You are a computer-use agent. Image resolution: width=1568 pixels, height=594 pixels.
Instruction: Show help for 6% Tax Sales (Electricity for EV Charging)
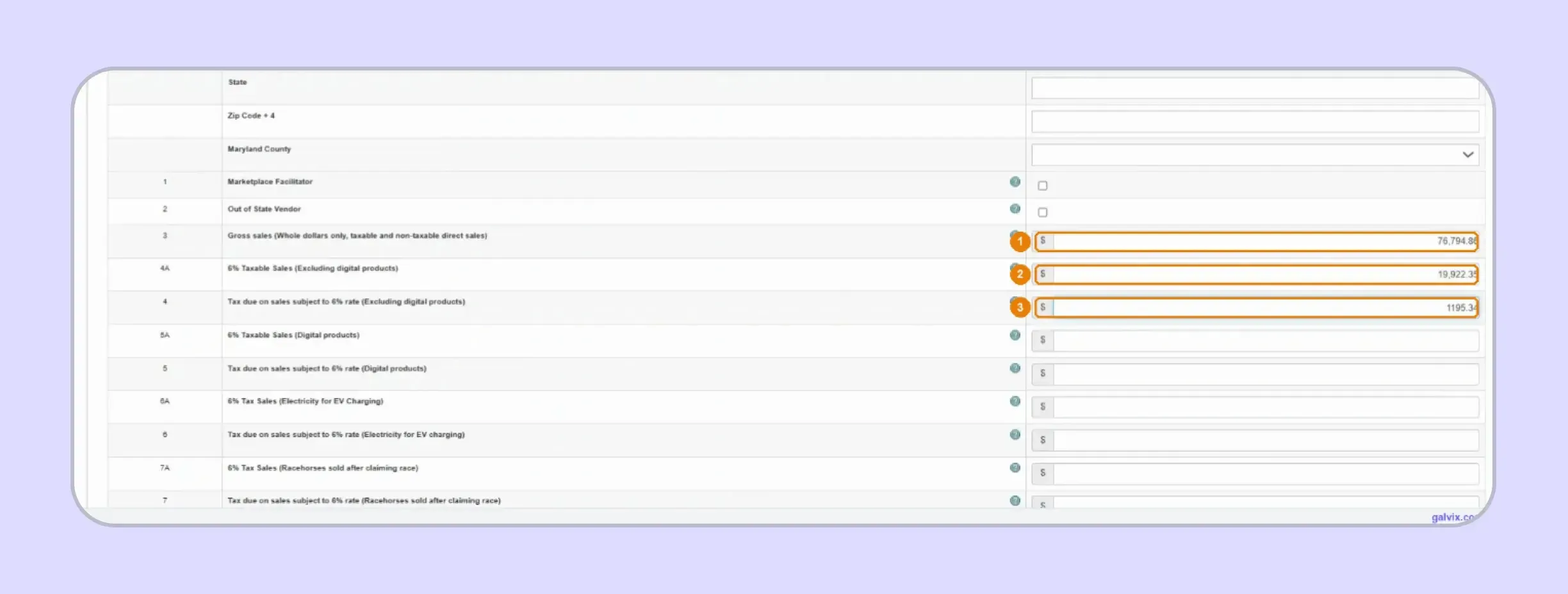1015,401
